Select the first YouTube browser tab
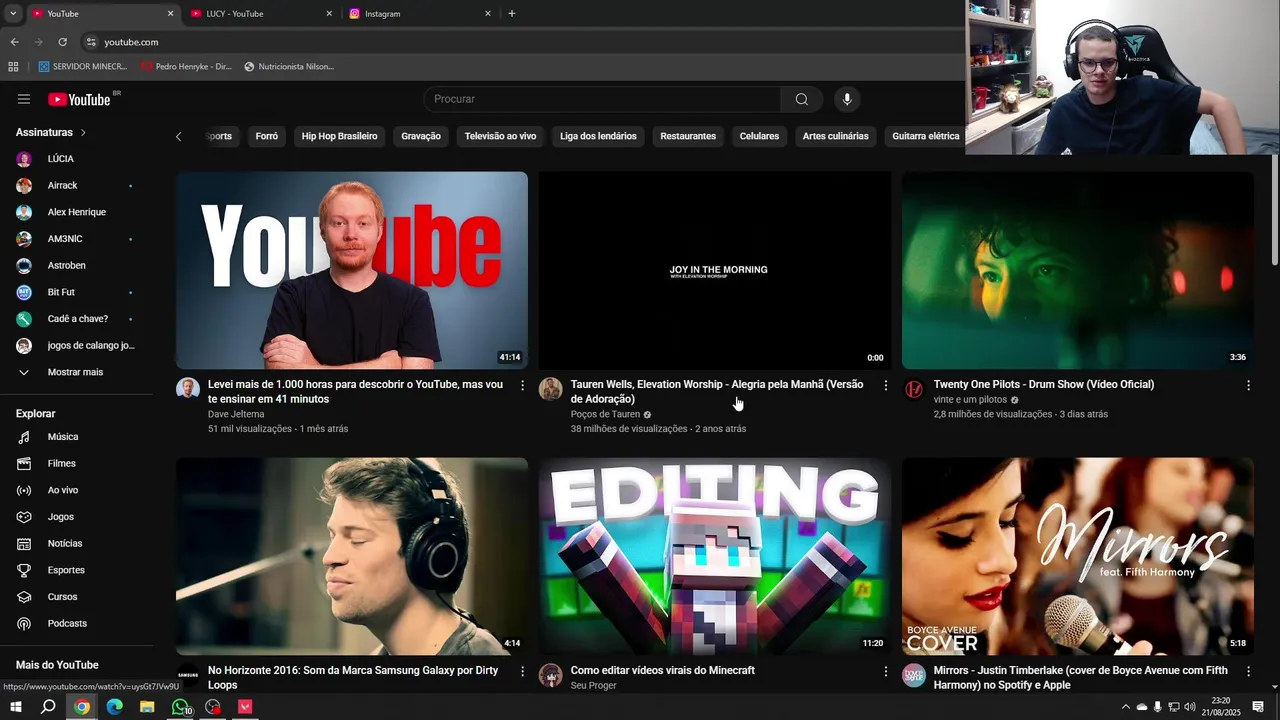The image size is (1280, 720). pos(103,14)
